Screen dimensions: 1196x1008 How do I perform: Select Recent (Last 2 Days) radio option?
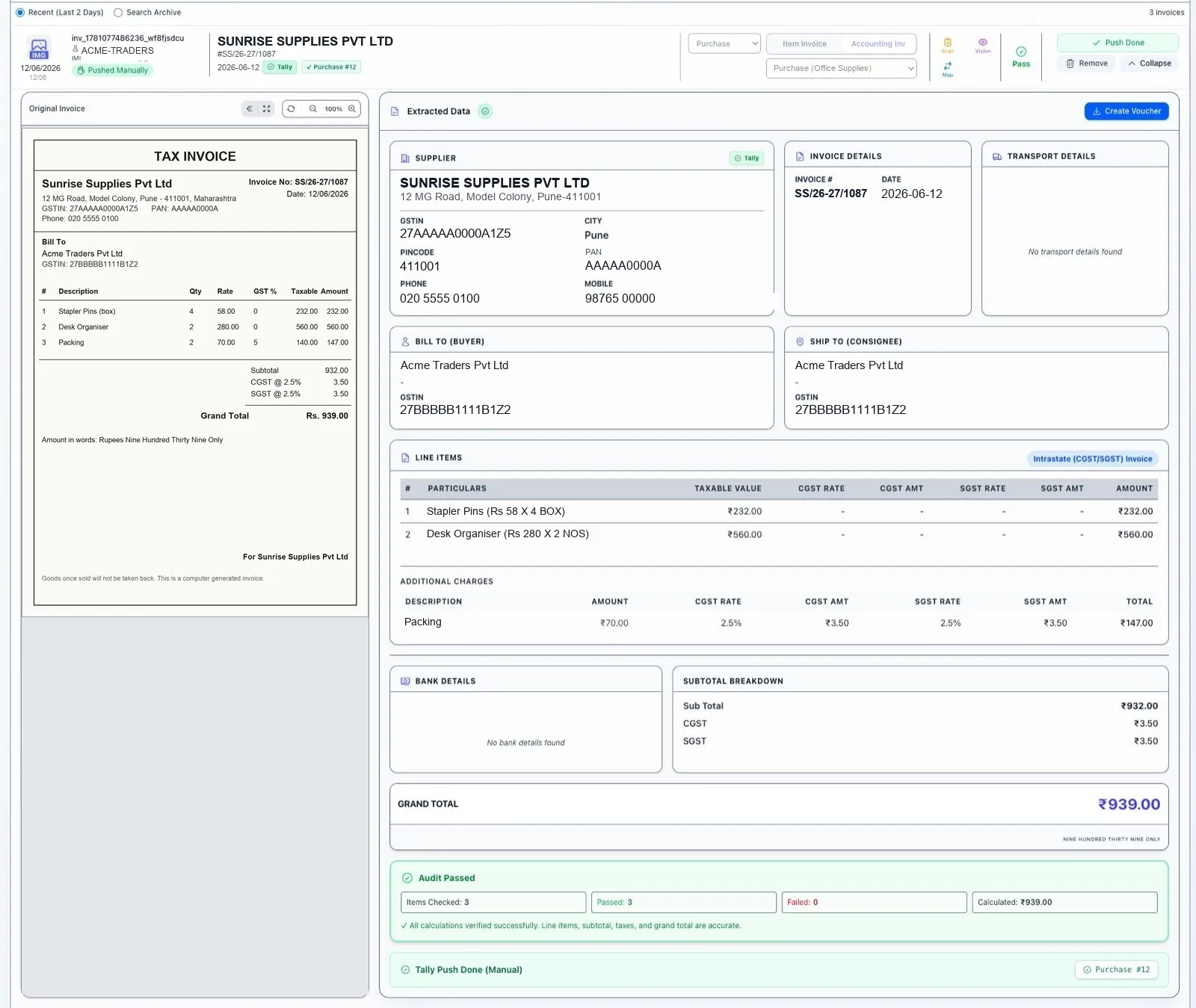[x=20, y=13]
